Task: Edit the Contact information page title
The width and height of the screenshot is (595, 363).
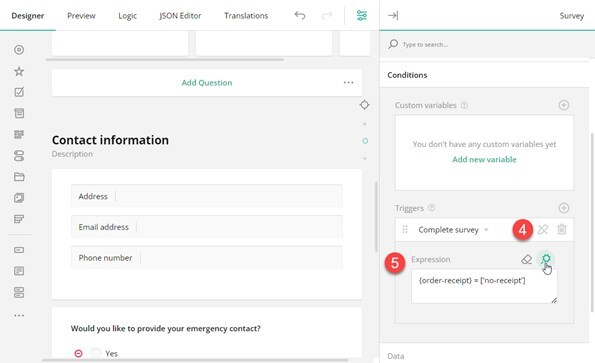Action: click(x=110, y=140)
